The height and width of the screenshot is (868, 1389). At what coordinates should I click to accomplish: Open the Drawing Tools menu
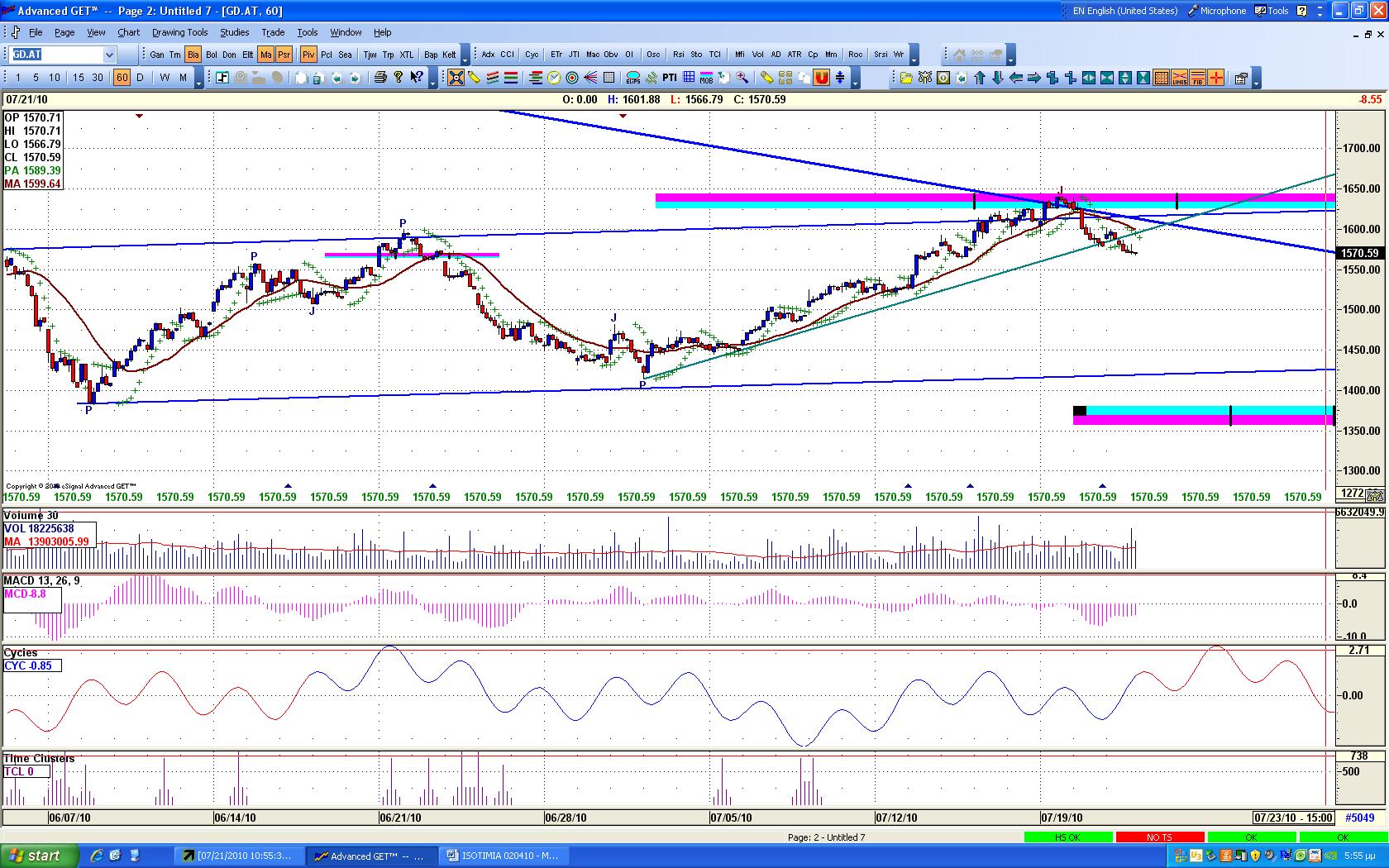pyautogui.click(x=179, y=32)
